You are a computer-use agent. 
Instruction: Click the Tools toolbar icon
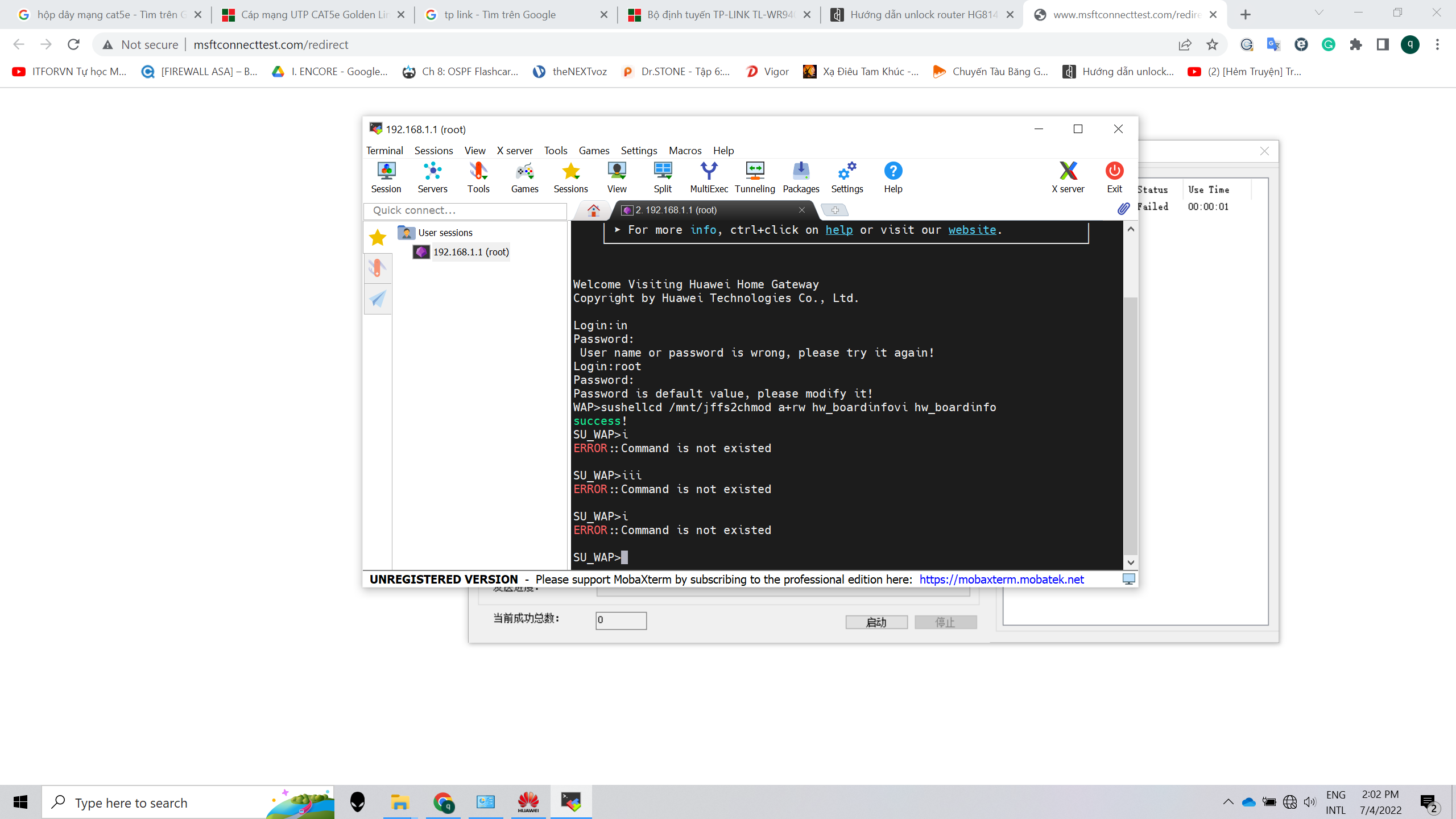(x=478, y=177)
